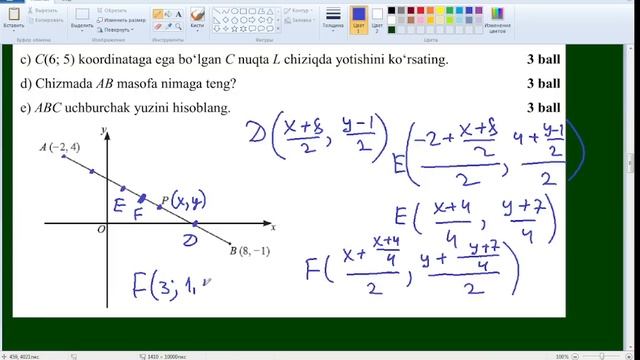Click the canvas size "1410 × 10000пкс" text

(x=166, y=357)
